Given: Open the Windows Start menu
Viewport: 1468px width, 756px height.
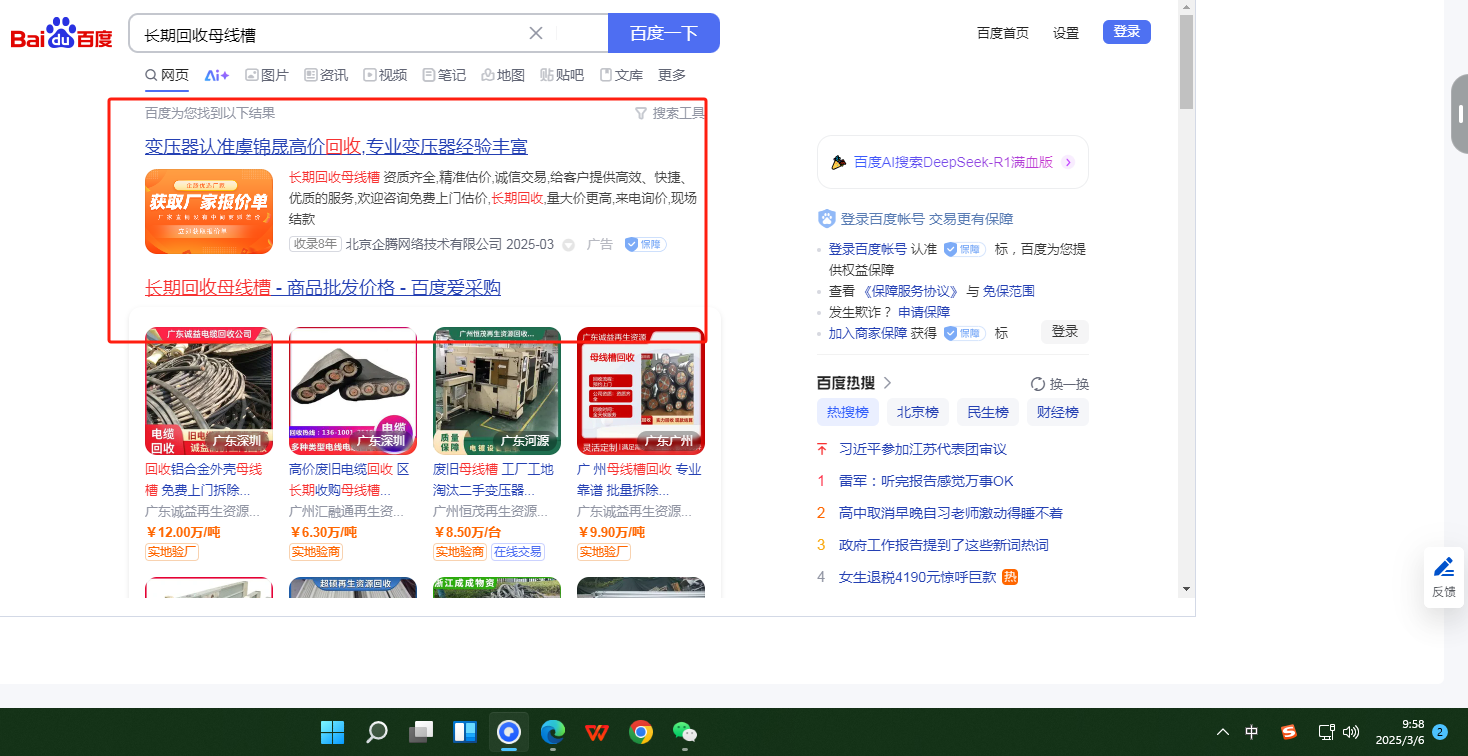Looking at the screenshot, I should [333, 732].
